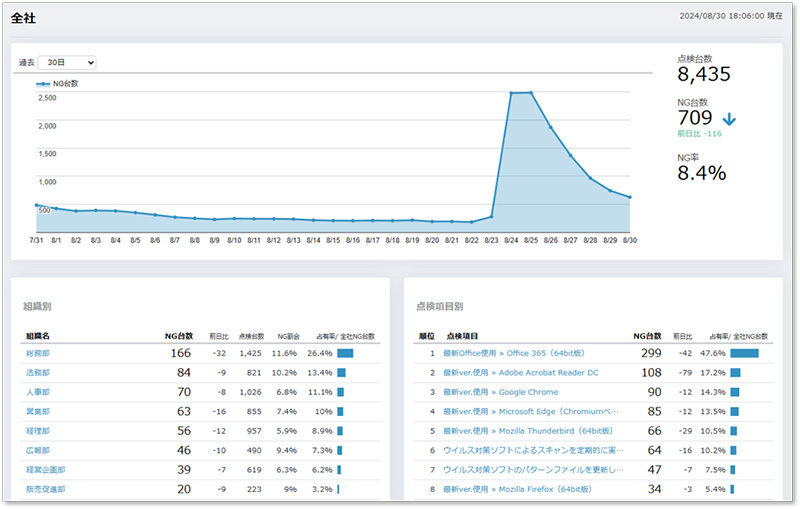Open the 法務部 organization link
This screenshot has height=509, width=800.
tap(38, 372)
